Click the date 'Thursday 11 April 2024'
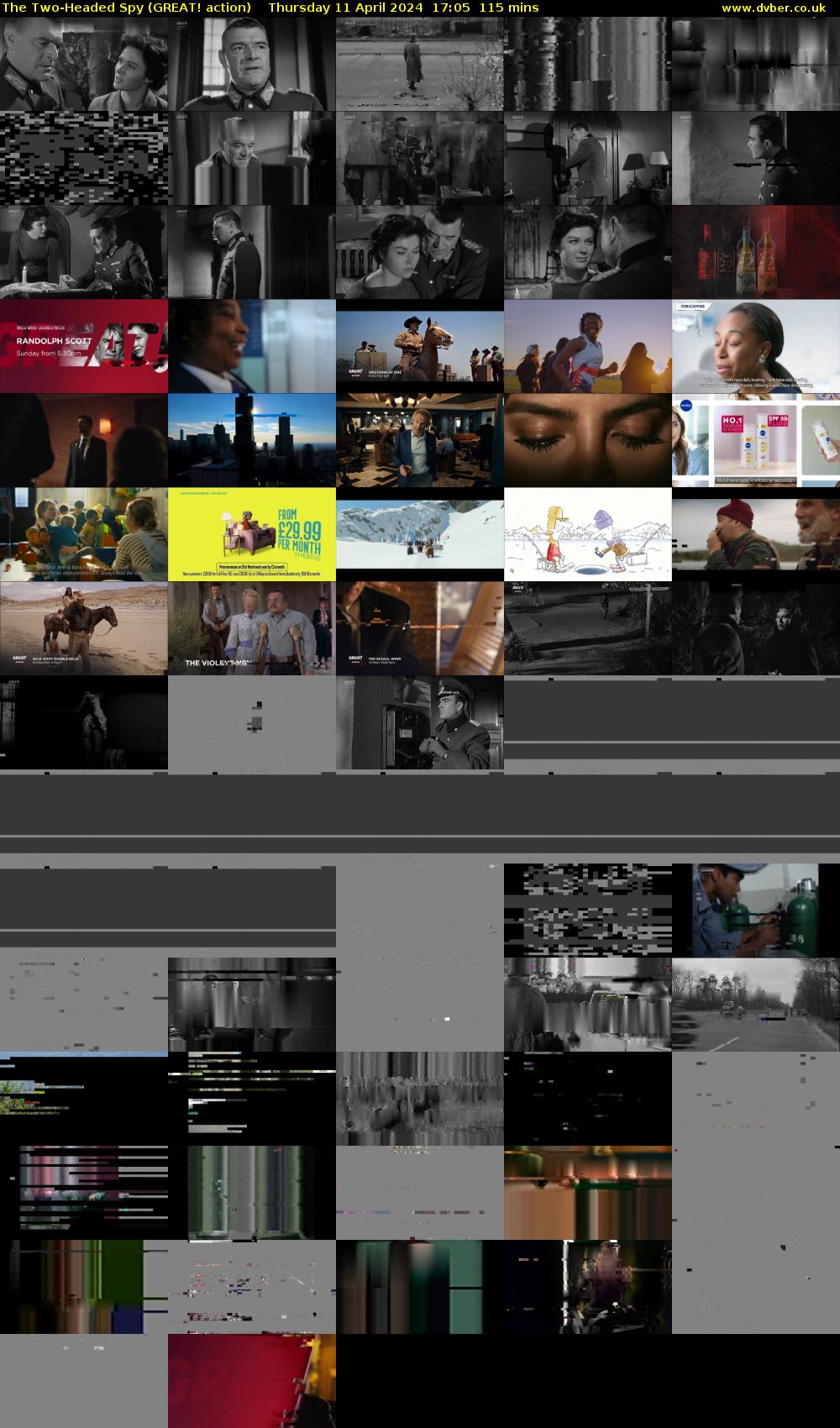The height and width of the screenshot is (1428, 840). click(x=345, y=8)
